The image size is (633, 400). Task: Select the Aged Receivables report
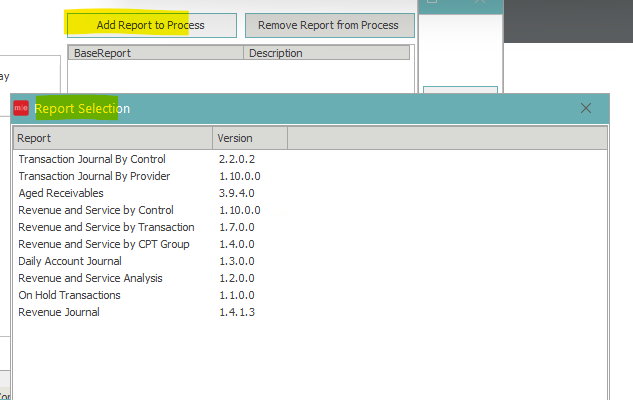(x=61, y=193)
